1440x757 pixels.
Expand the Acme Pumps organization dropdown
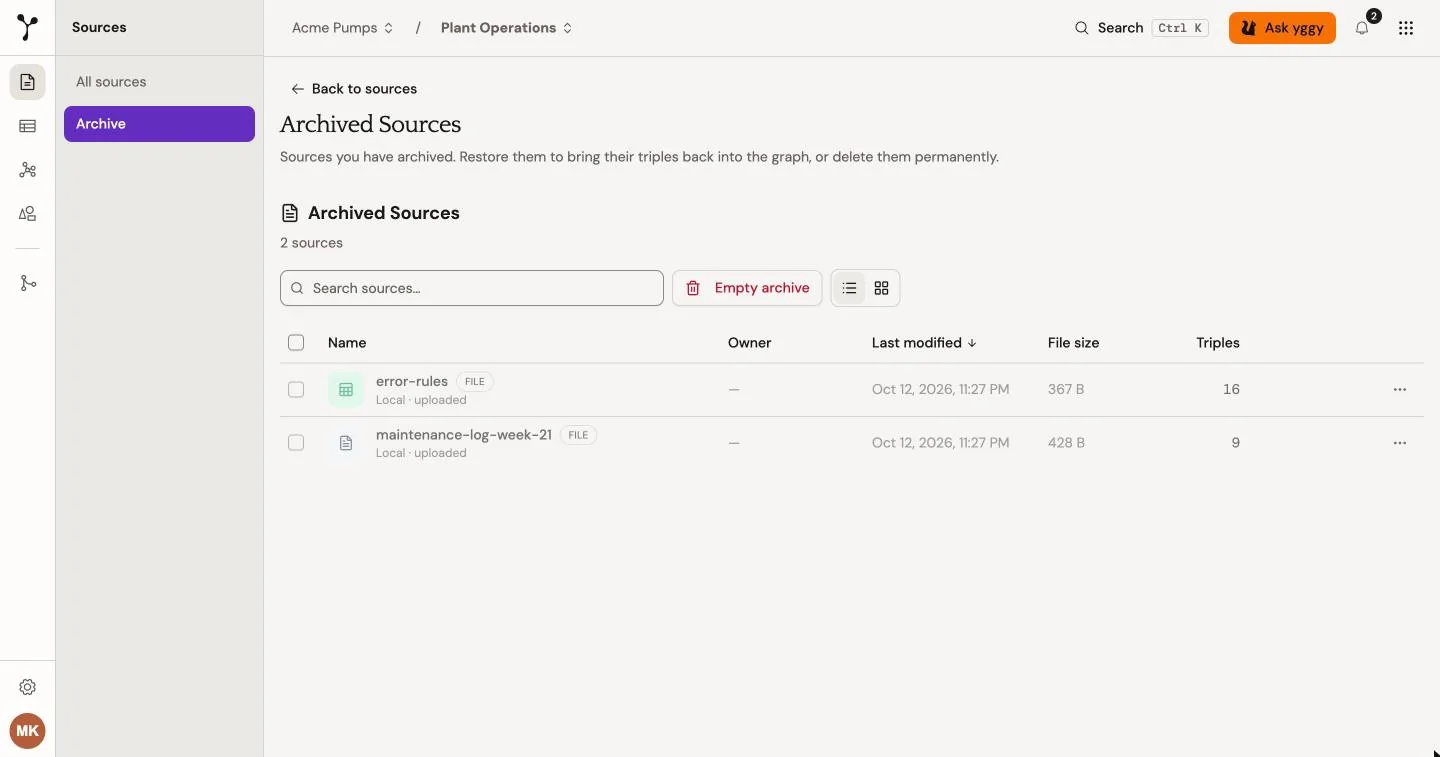(343, 28)
